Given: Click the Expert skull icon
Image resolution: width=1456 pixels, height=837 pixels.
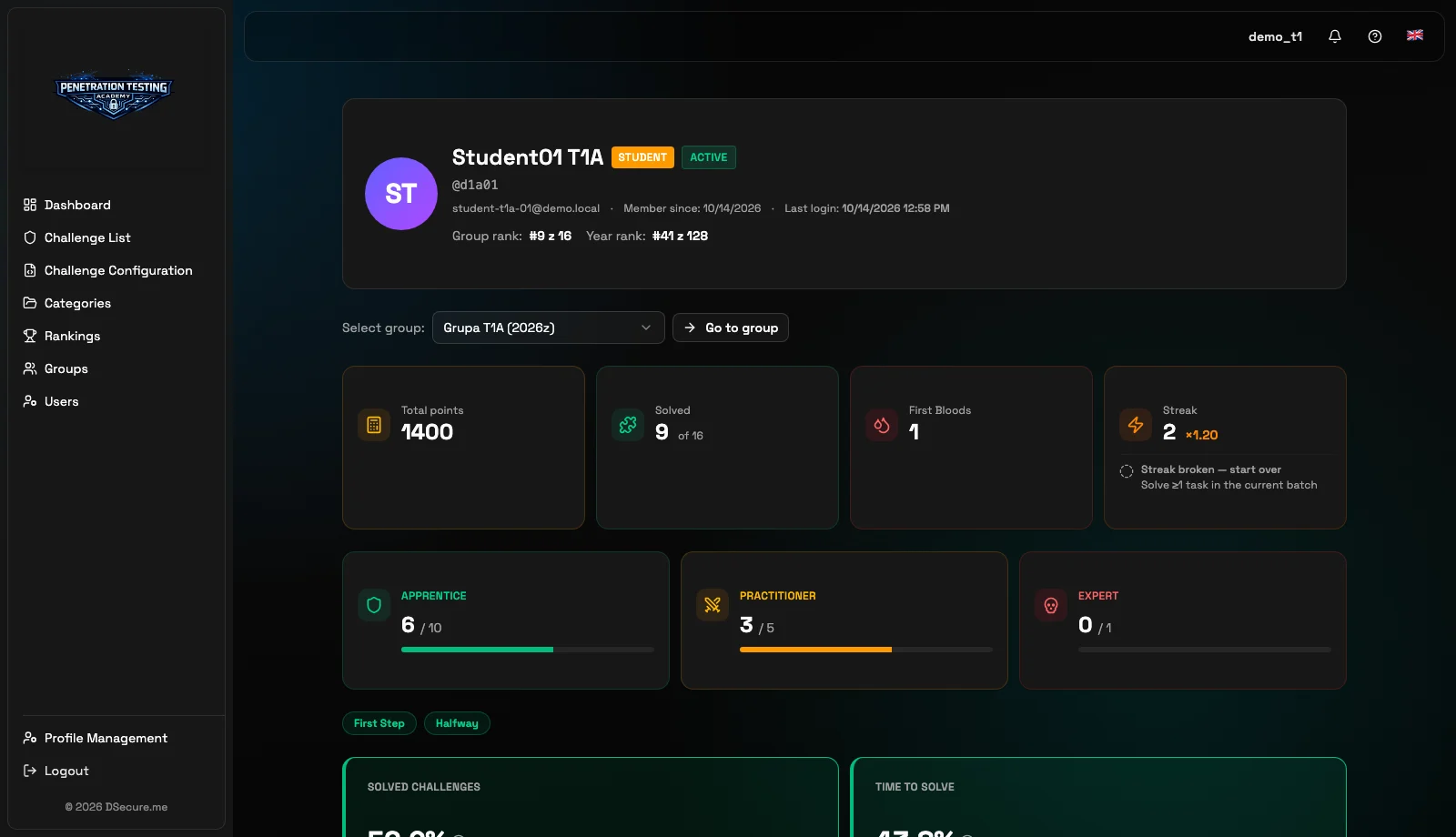Looking at the screenshot, I should (1051, 605).
